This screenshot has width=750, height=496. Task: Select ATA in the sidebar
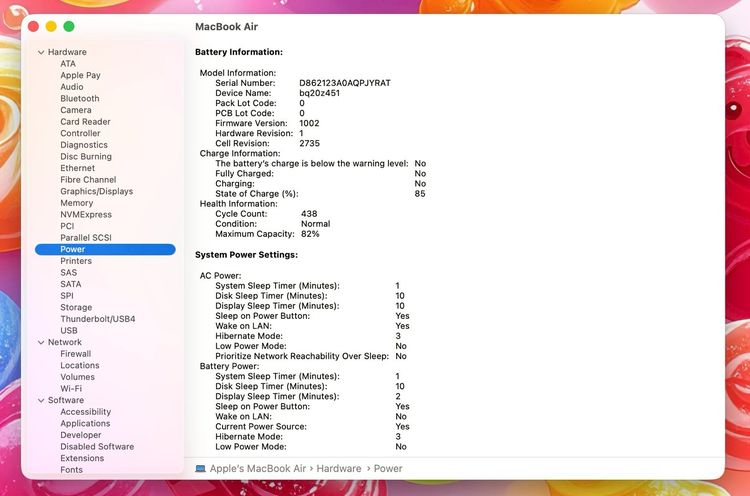tap(68, 64)
